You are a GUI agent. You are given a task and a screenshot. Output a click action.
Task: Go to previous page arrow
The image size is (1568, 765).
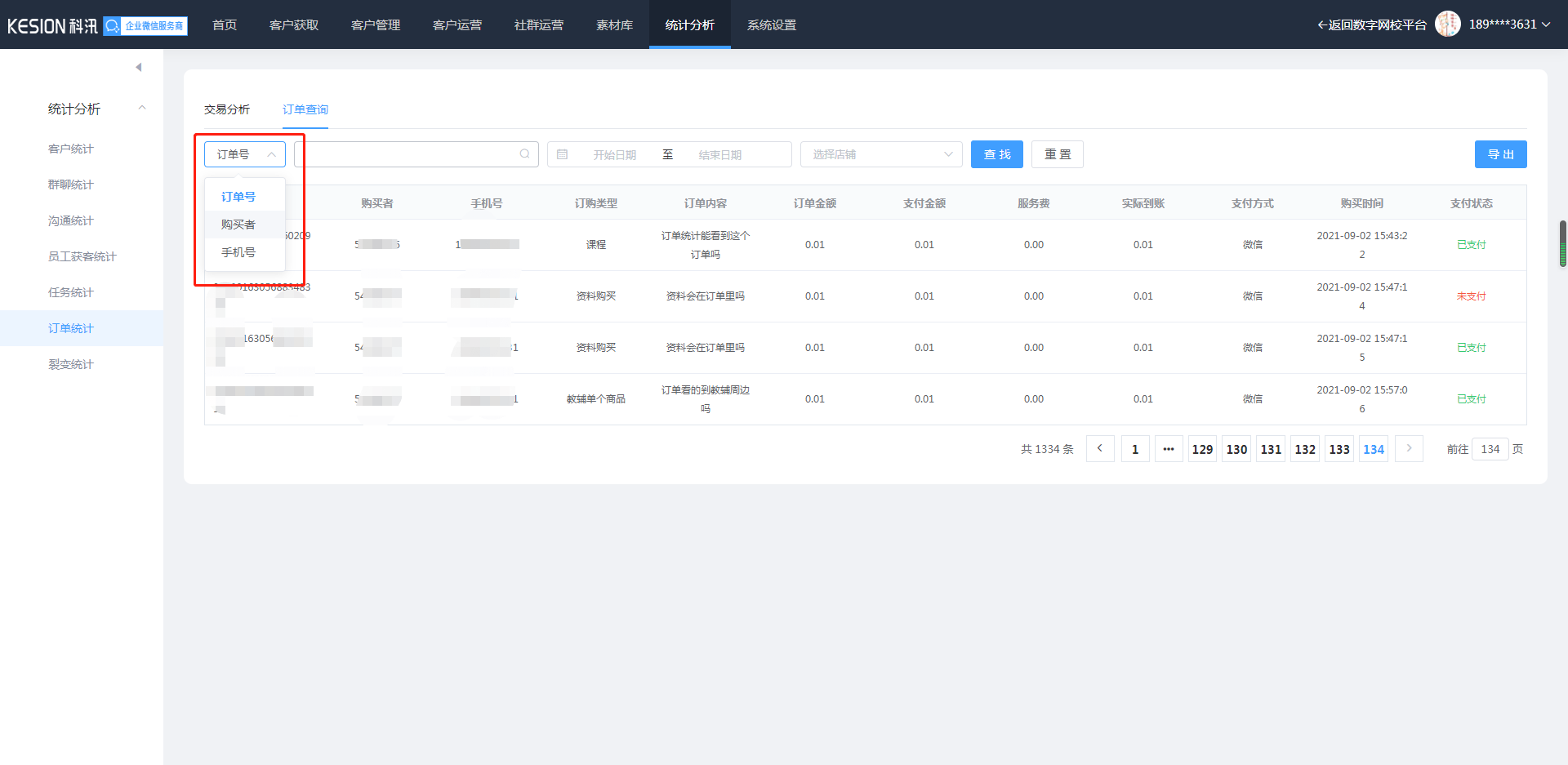coord(1100,449)
